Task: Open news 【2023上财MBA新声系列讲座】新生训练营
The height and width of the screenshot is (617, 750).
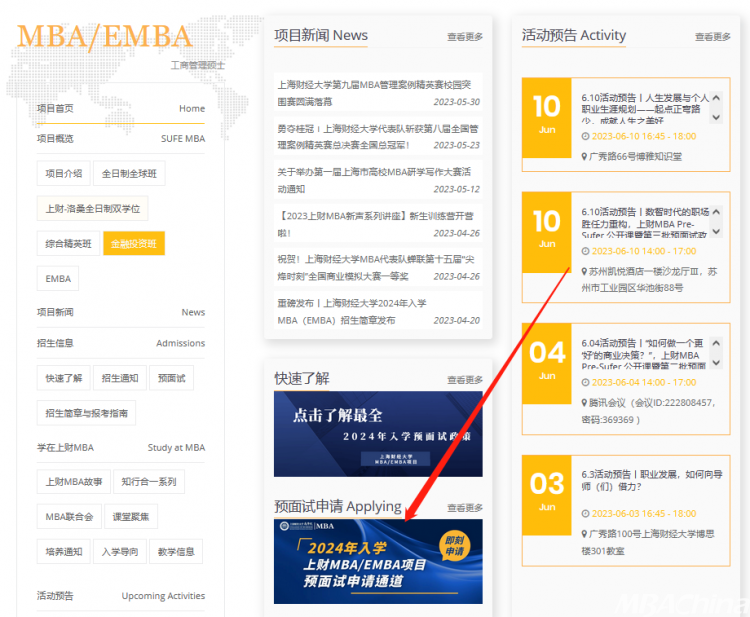Action: 378,224
